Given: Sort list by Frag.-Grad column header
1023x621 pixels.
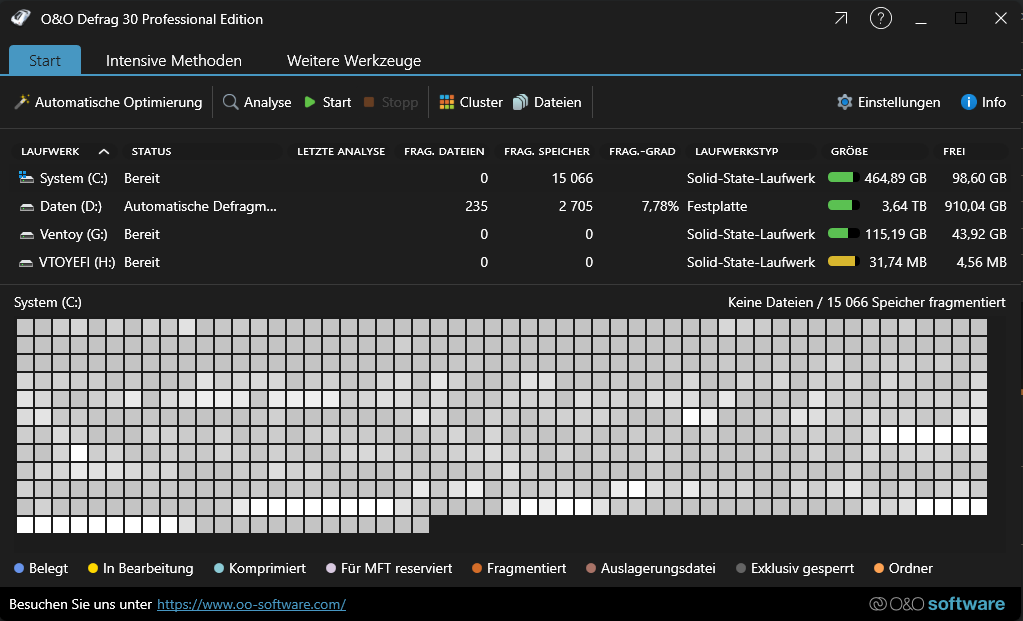Looking at the screenshot, I should 642,152.
